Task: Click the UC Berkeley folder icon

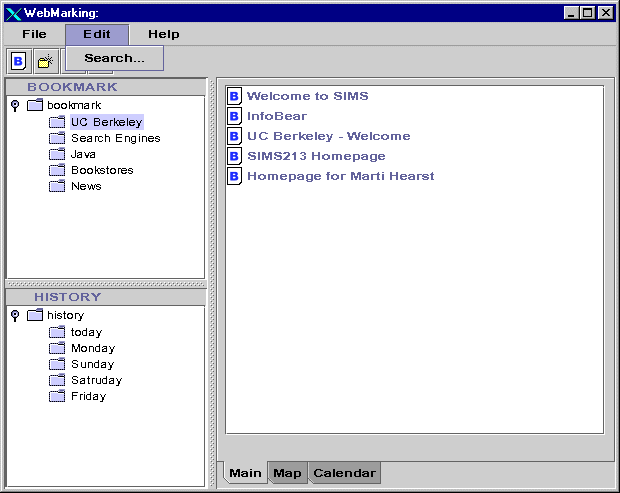Action: [57, 122]
